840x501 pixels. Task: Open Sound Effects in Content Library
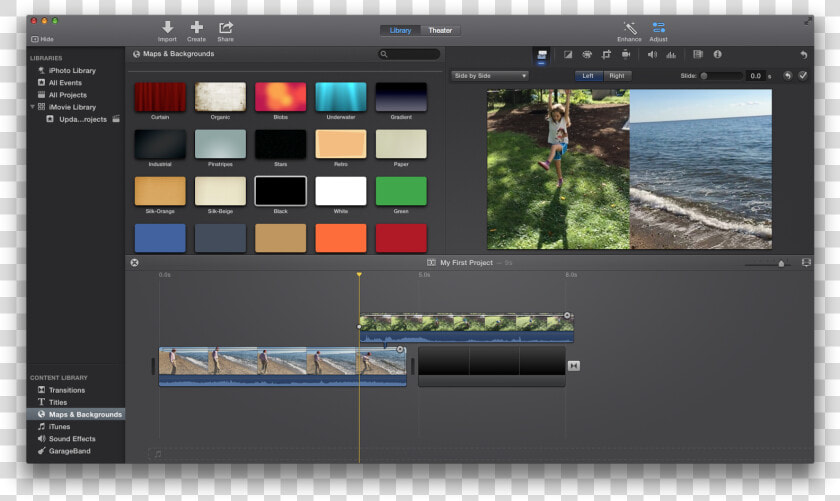(72, 439)
